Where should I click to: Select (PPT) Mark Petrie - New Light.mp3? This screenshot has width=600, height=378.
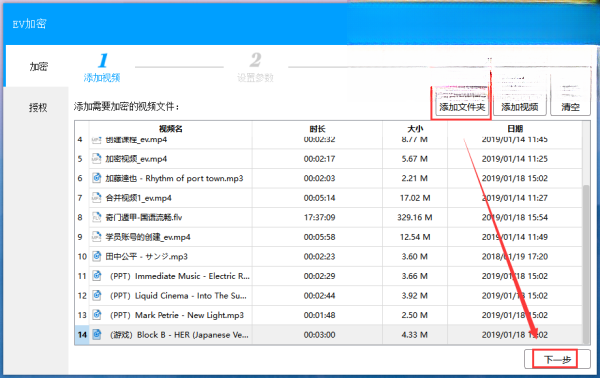click(177, 315)
